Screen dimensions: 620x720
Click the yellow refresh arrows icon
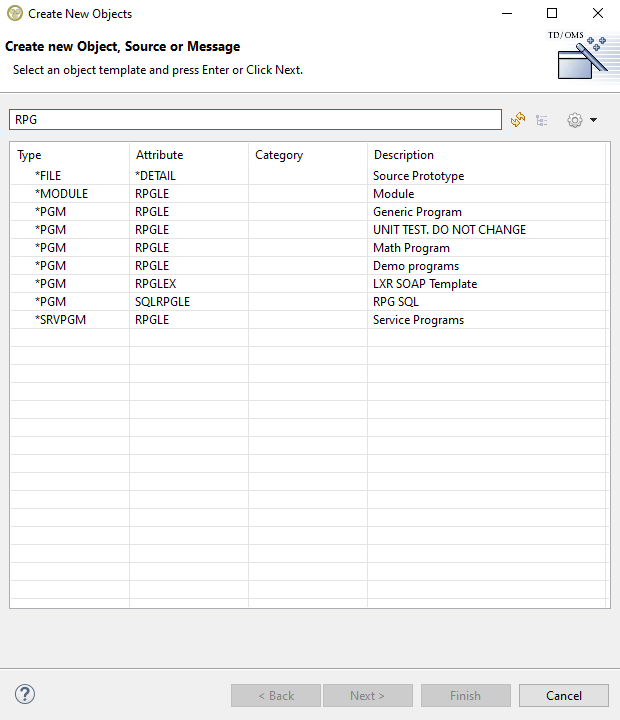518,120
